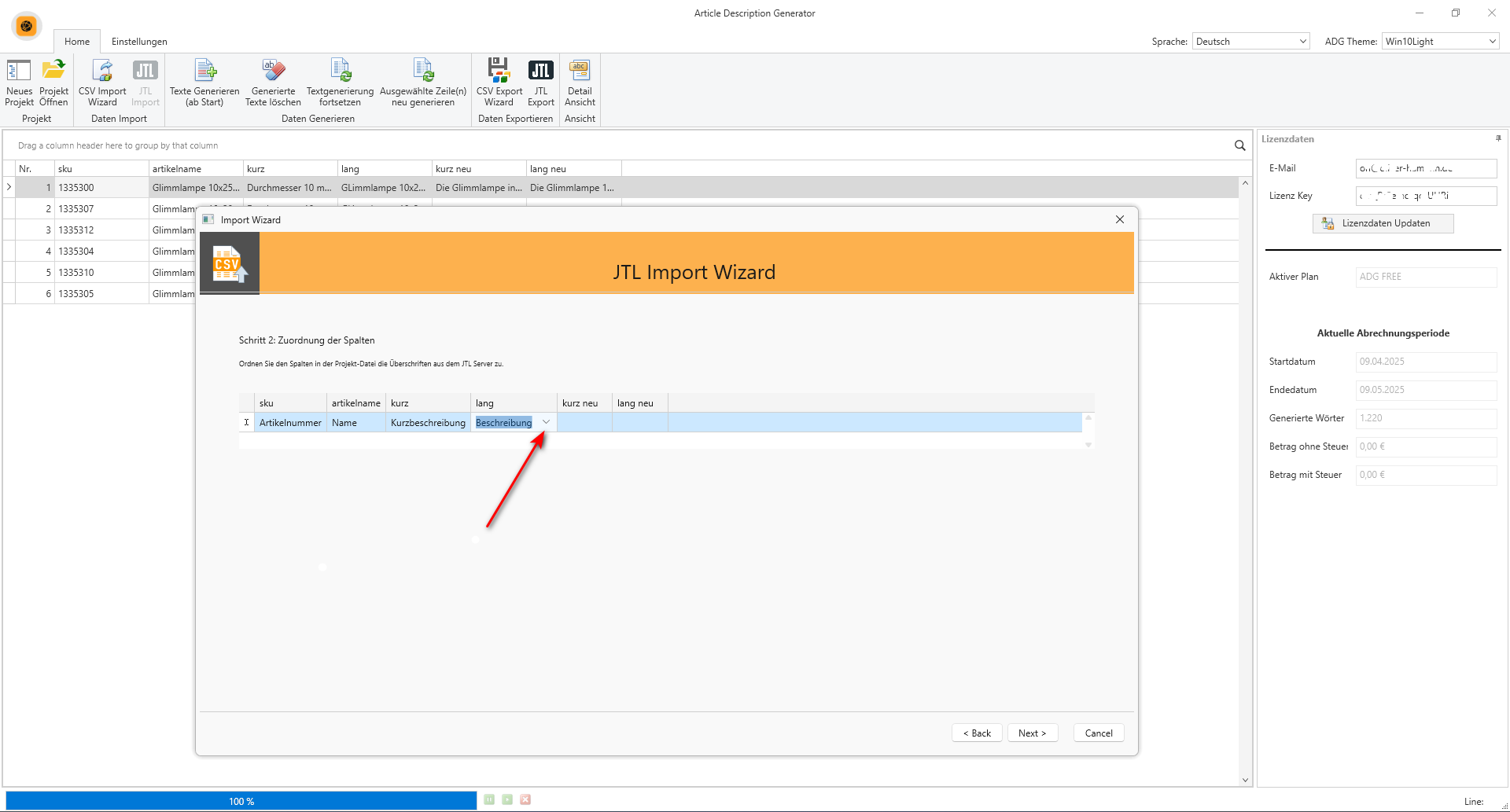Open the Einstellungen tab

(139, 42)
